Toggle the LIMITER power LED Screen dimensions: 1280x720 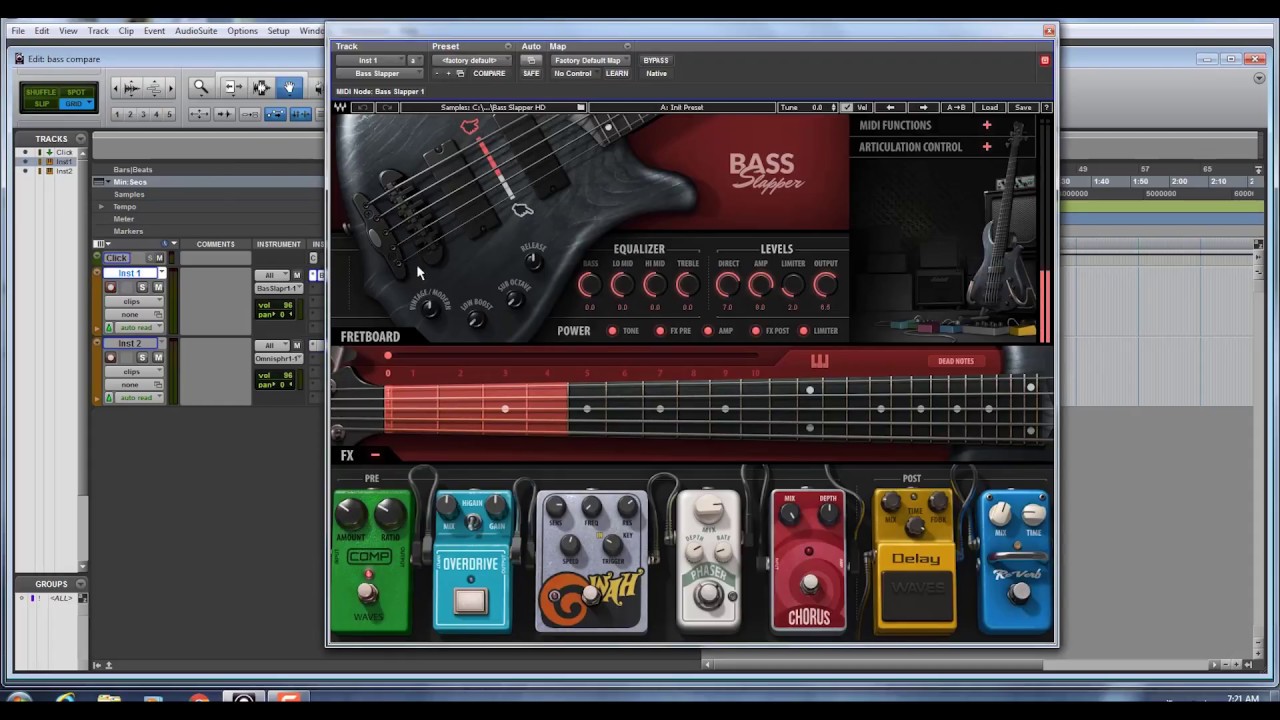point(804,331)
